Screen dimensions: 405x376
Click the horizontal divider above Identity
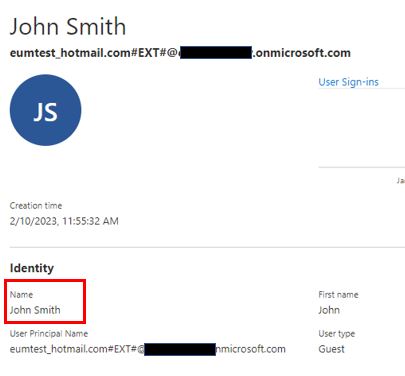(x=207, y=247)
